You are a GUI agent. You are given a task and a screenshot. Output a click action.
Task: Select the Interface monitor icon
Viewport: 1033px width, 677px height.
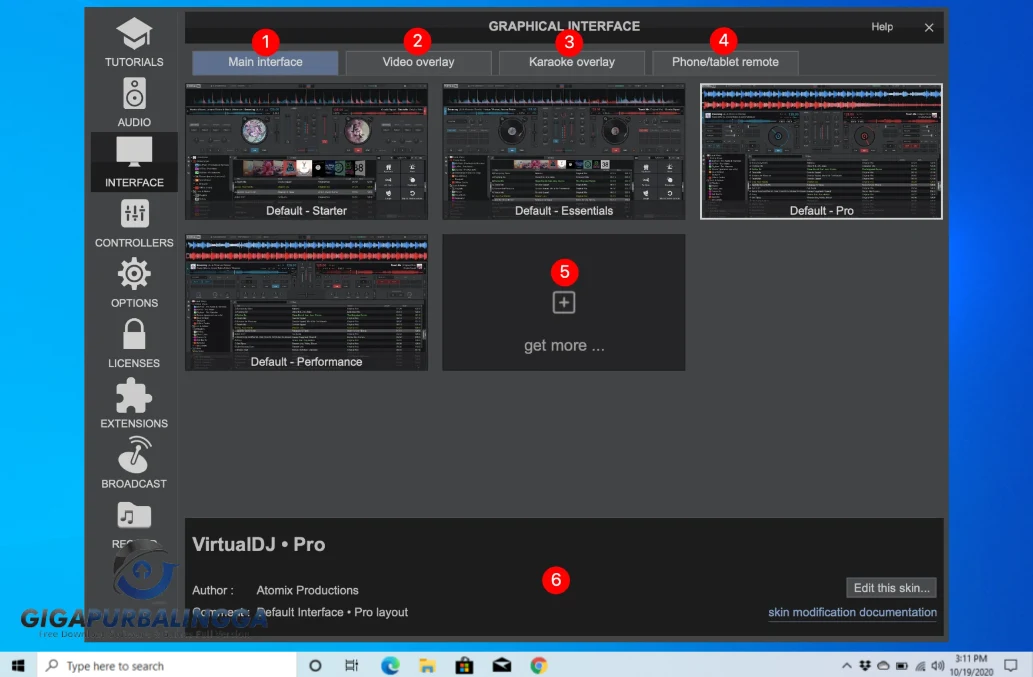pos(134,153)
